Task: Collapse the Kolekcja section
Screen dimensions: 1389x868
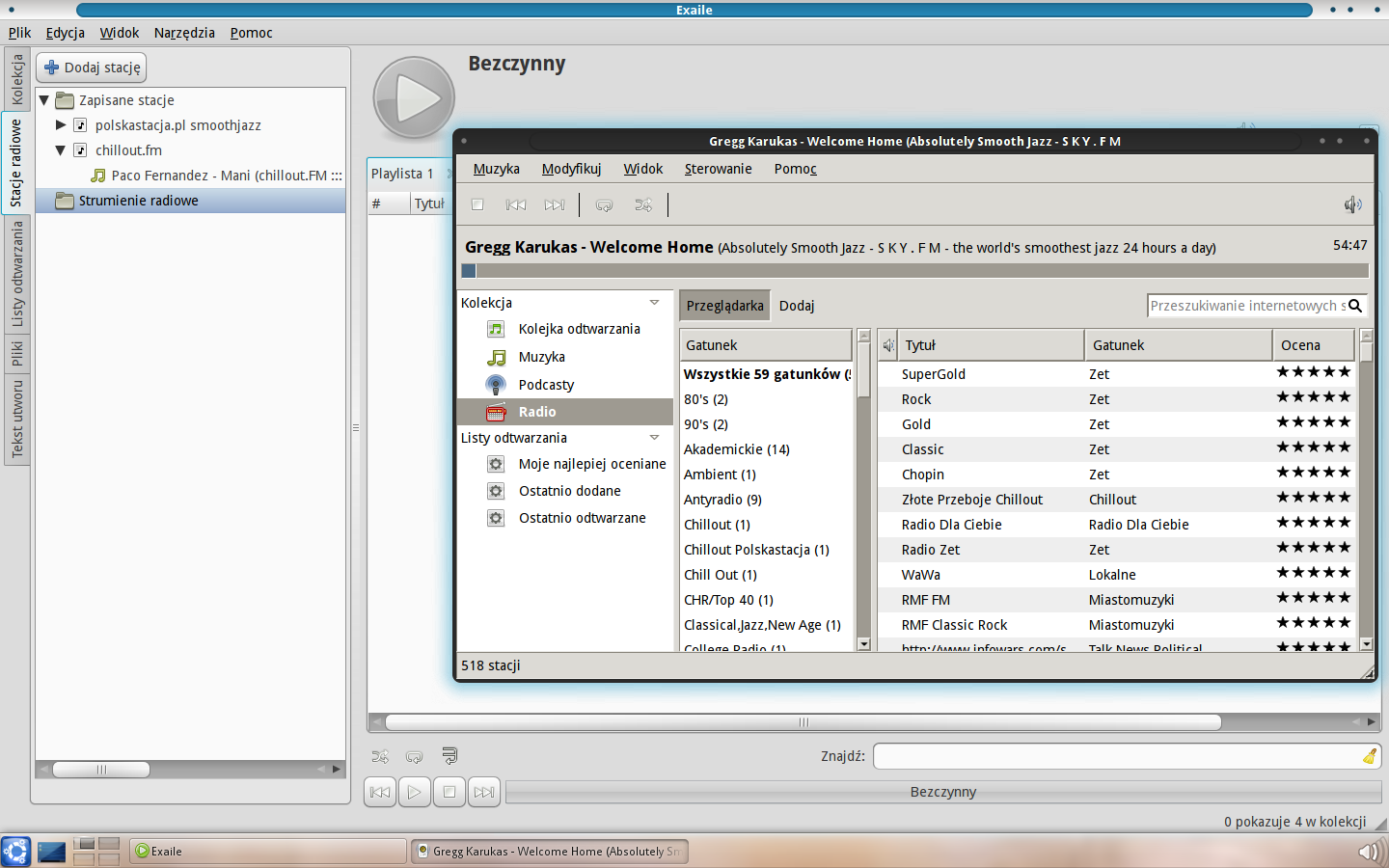Action: (x=655, y=303)
